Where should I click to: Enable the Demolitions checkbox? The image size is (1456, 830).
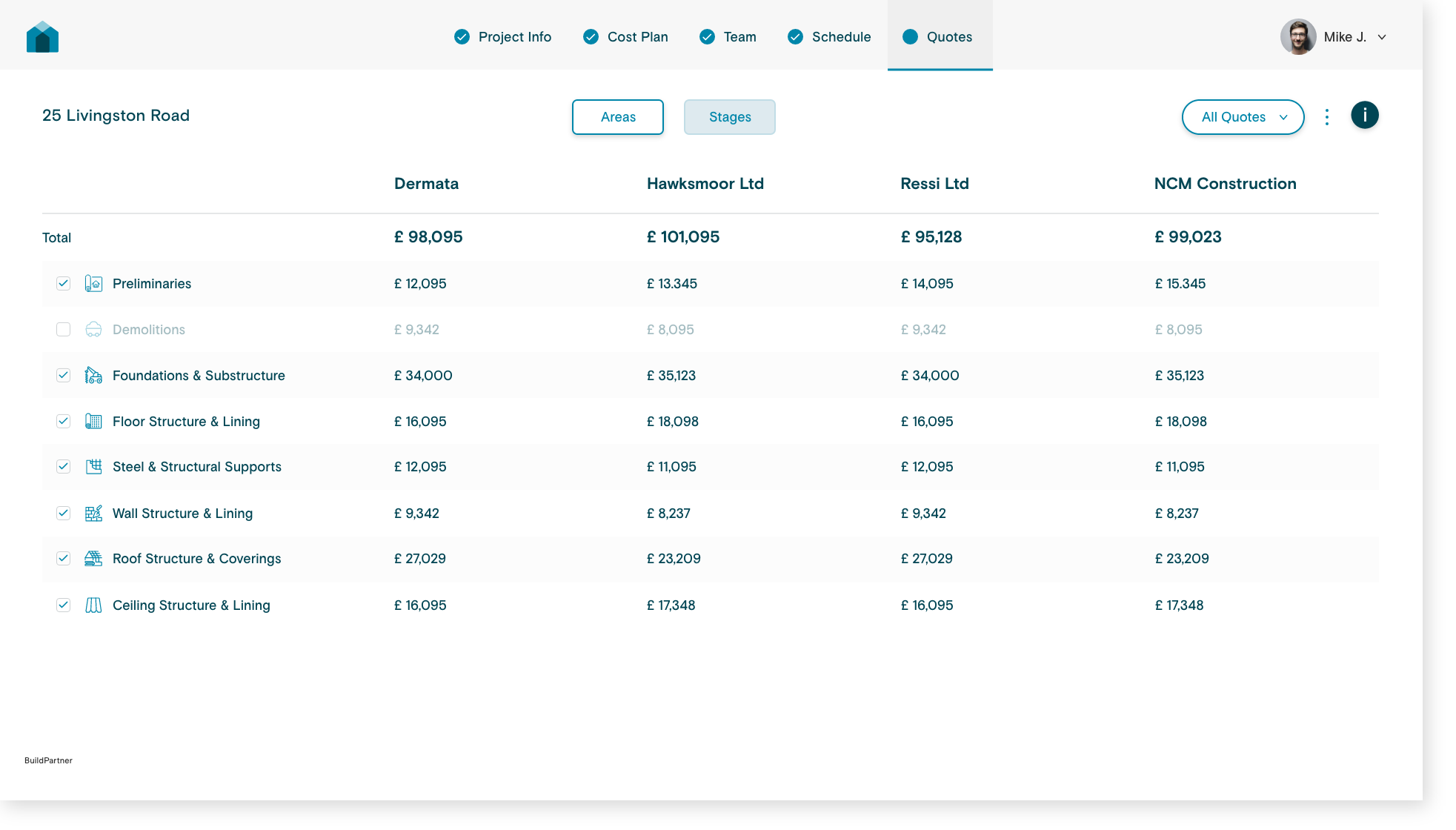click(64, 330)
